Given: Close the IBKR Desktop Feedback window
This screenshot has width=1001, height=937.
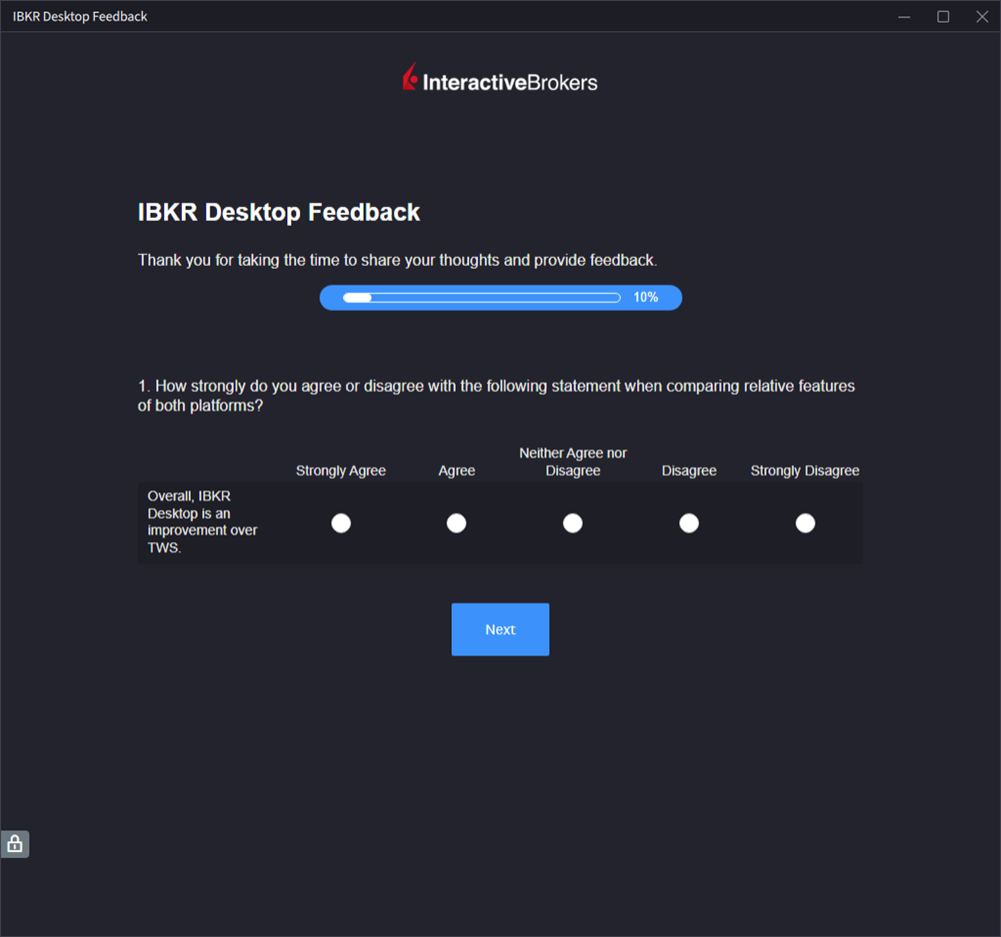Looking at the screenshot, I should [x=982, y=17].
